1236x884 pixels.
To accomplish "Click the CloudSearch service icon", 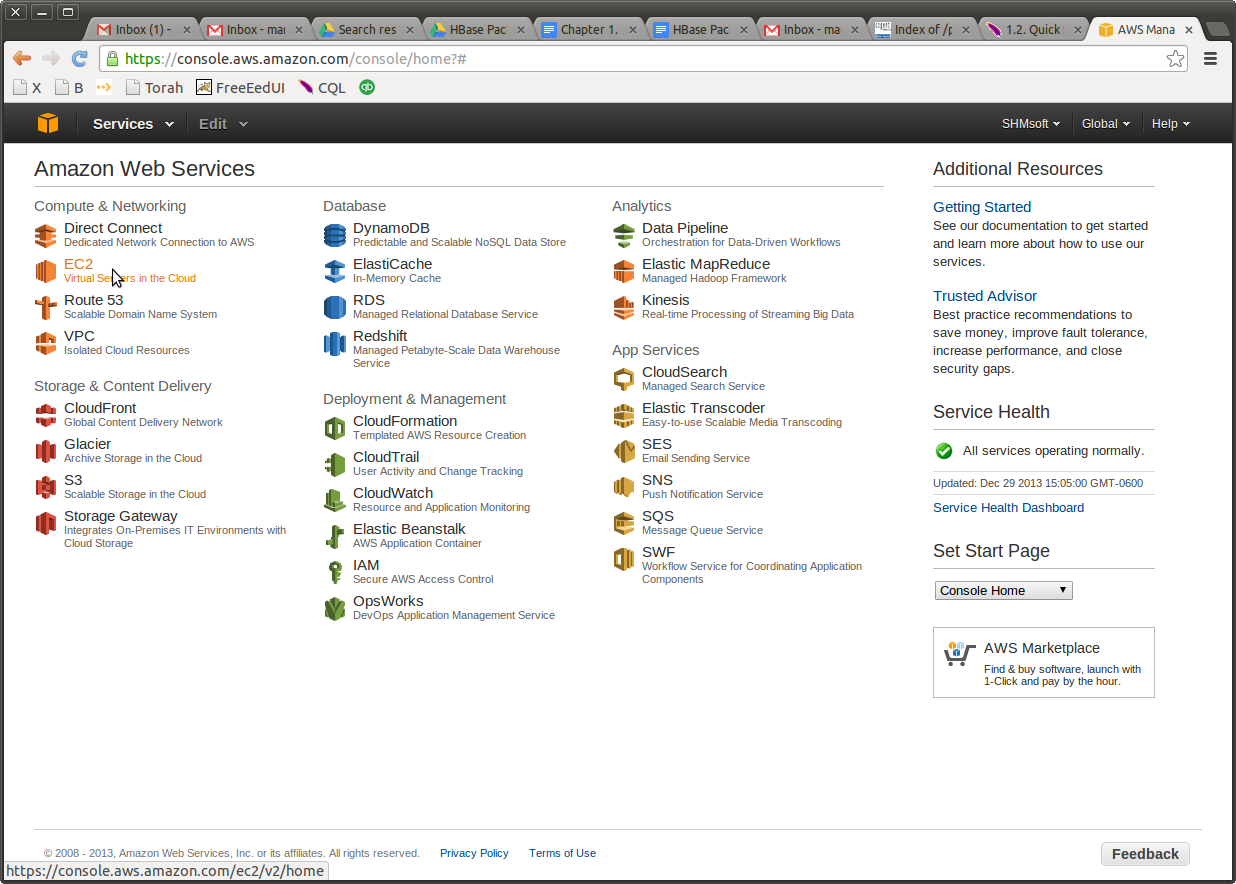I will pos(624,380).
